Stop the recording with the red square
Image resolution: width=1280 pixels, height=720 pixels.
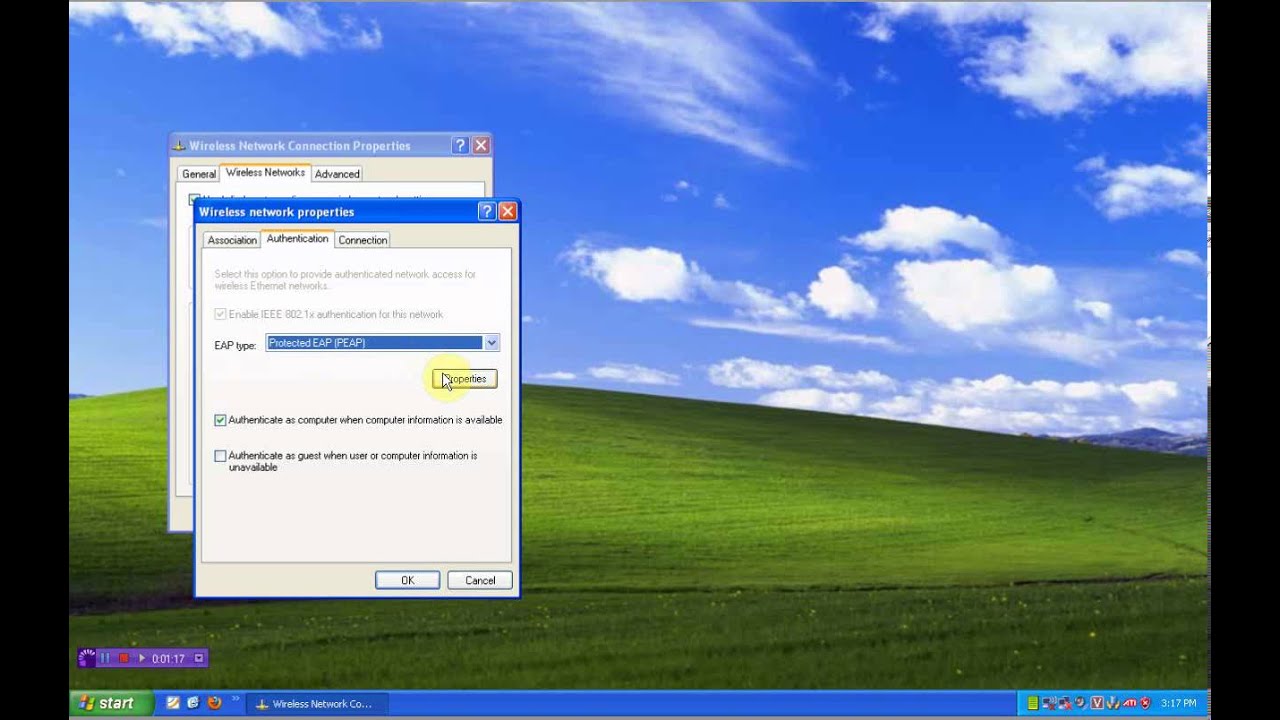[x=124, y=658]
